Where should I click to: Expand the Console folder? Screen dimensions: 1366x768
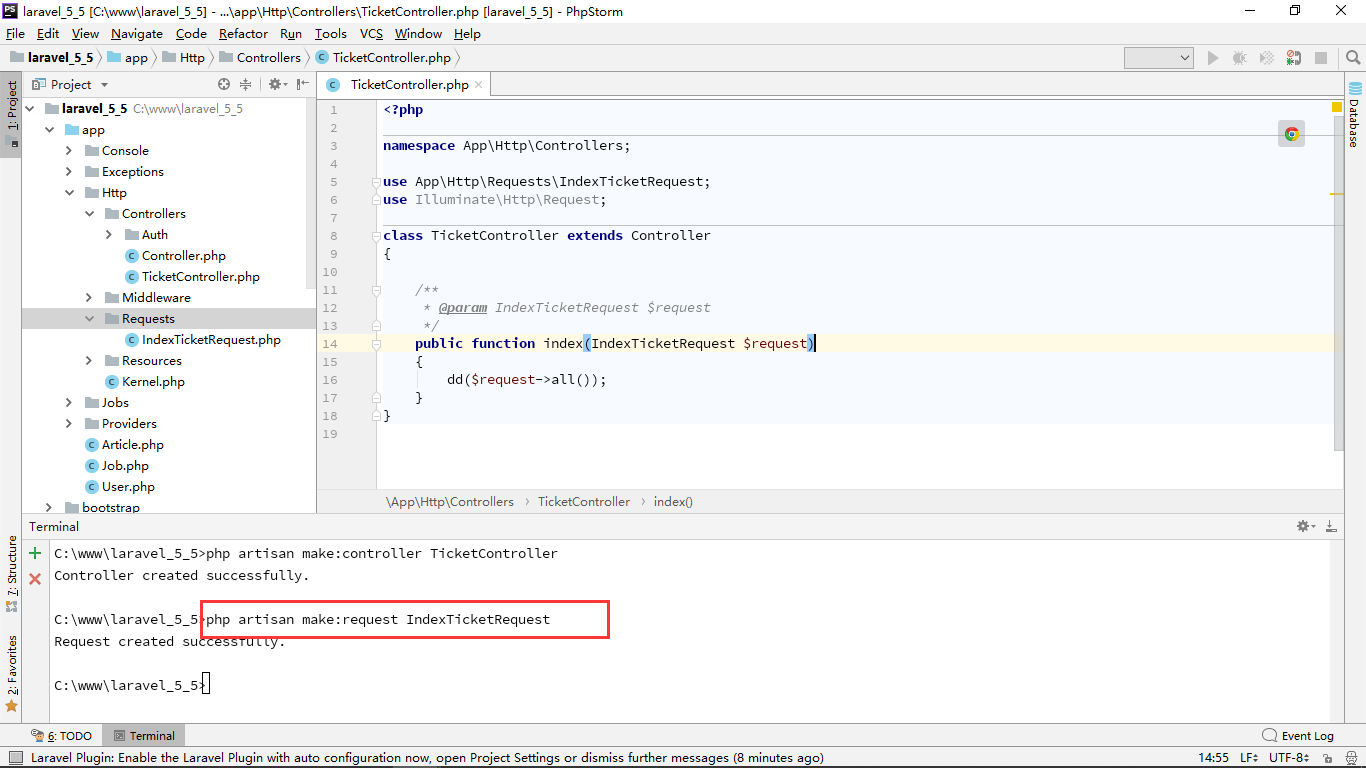(x=69, y=151)
